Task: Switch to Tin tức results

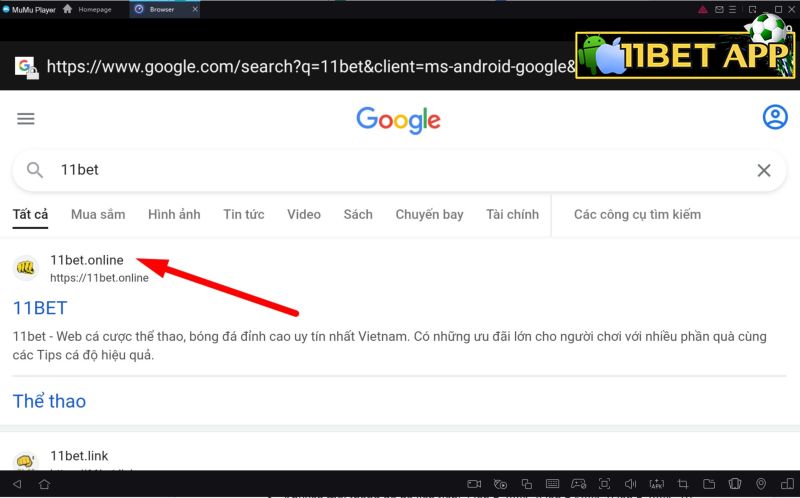Action: (243, 214)
